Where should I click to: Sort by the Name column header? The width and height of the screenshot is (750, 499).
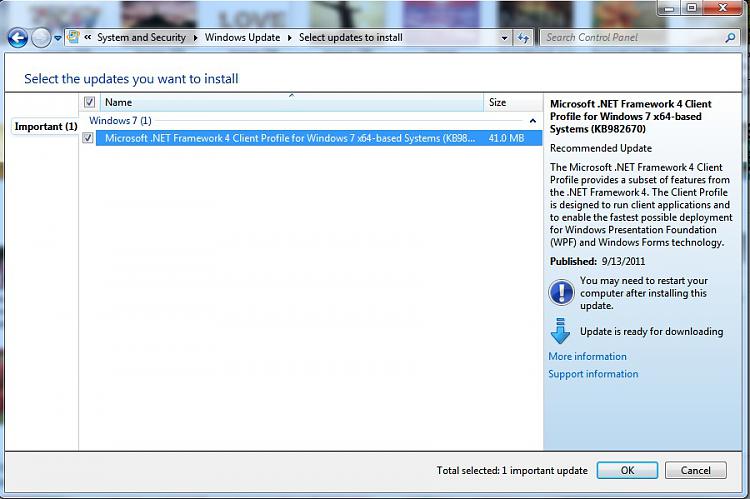292,102
